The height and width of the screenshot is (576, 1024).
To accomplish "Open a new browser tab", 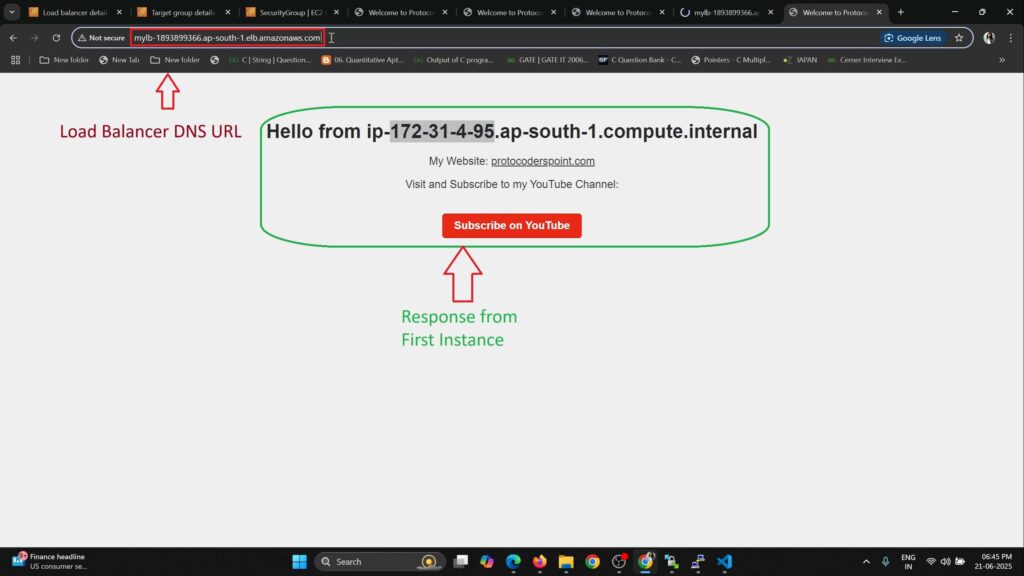I will pyautogui.click(x=901, y=12).
